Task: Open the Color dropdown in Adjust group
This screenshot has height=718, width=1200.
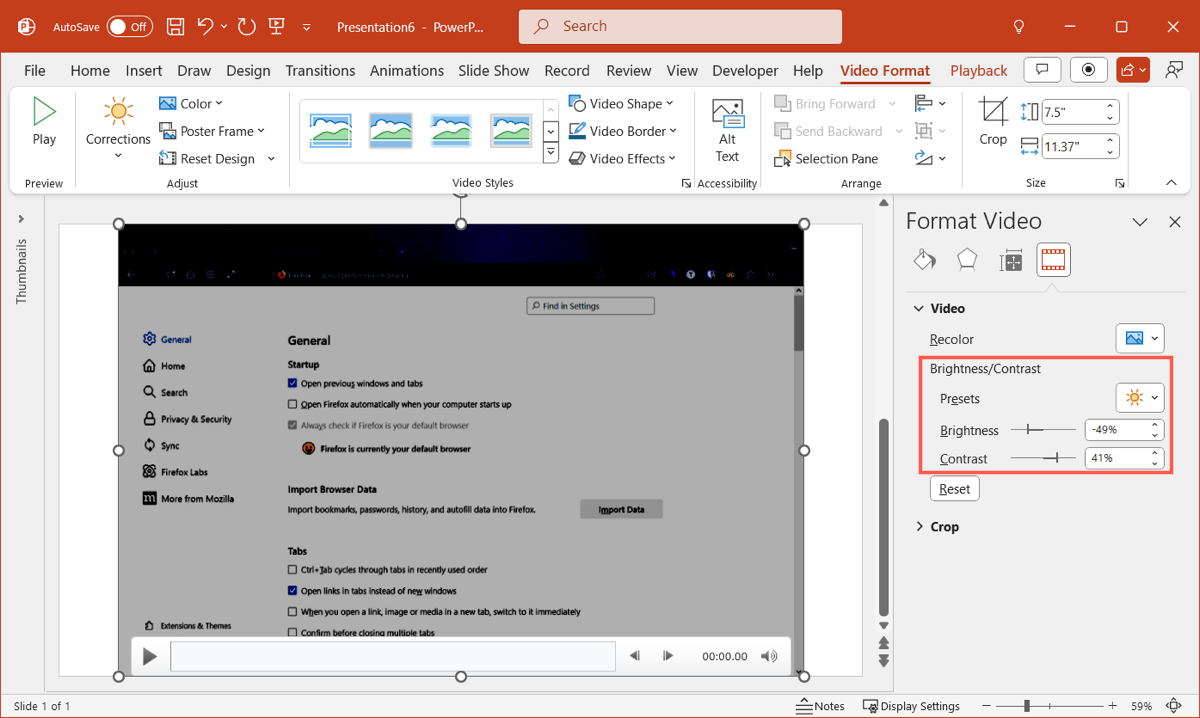Action: [x=191, y=104]
